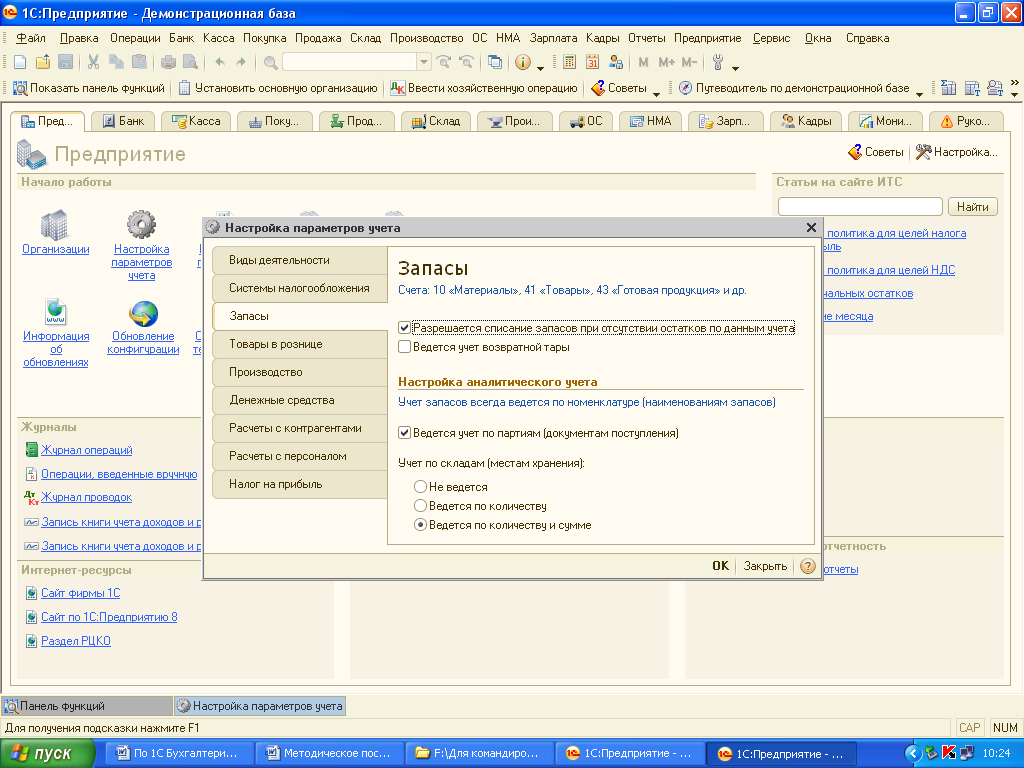The height and width of the screenshot is (768, 1024).
Task: Click the Cut scissors toolbar icon
Action: coord(93,62)
